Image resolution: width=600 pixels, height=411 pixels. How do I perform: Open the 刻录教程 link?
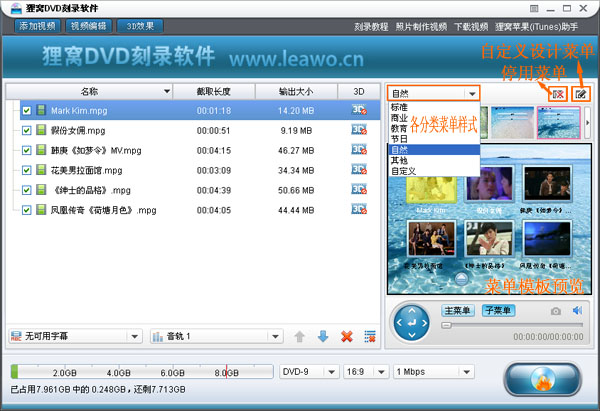pos(371,27)
